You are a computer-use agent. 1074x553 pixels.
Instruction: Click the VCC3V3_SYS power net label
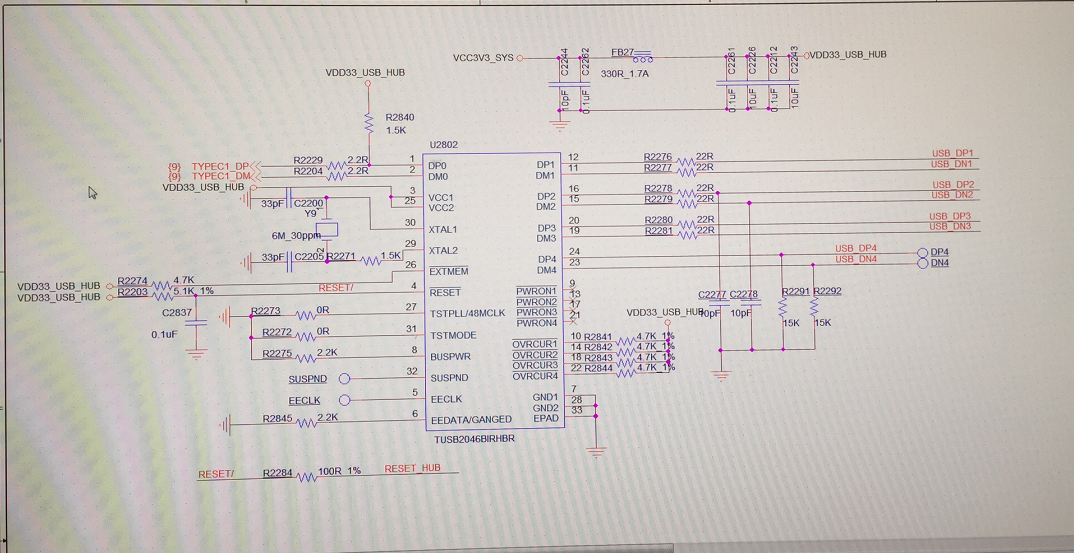tap(483, 58)
